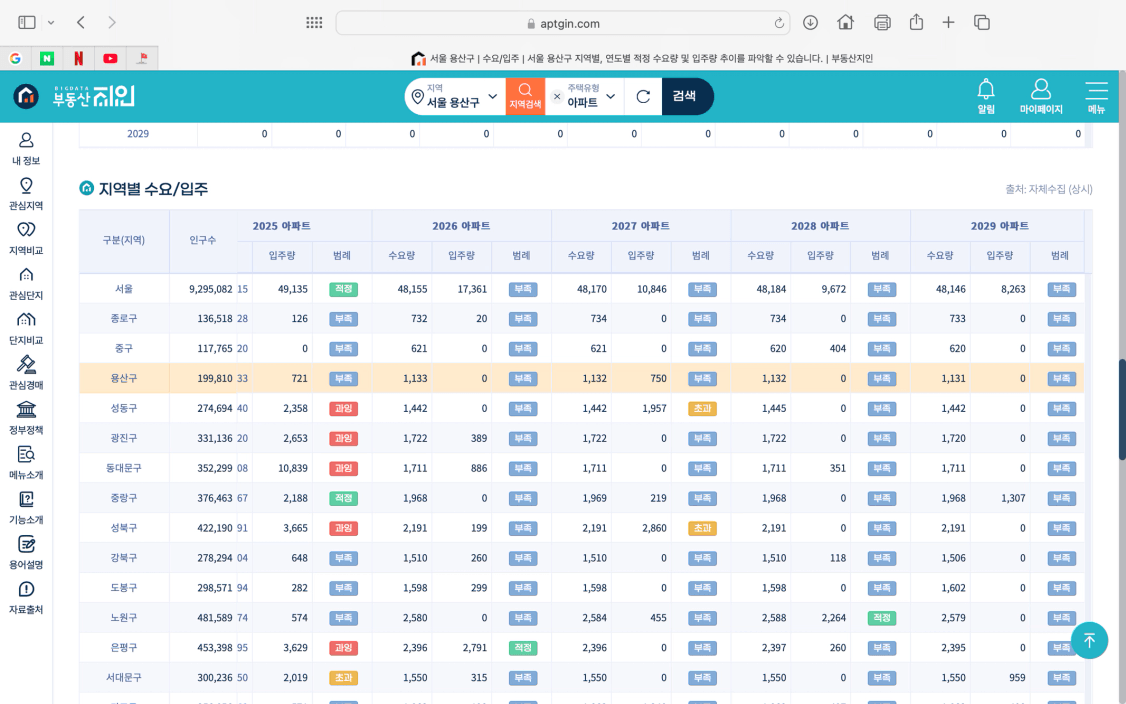The width and height of the screenshot is (1126, 704).
Task: Open the 단지비교 sidebar item
Action: tap(26, 328)
